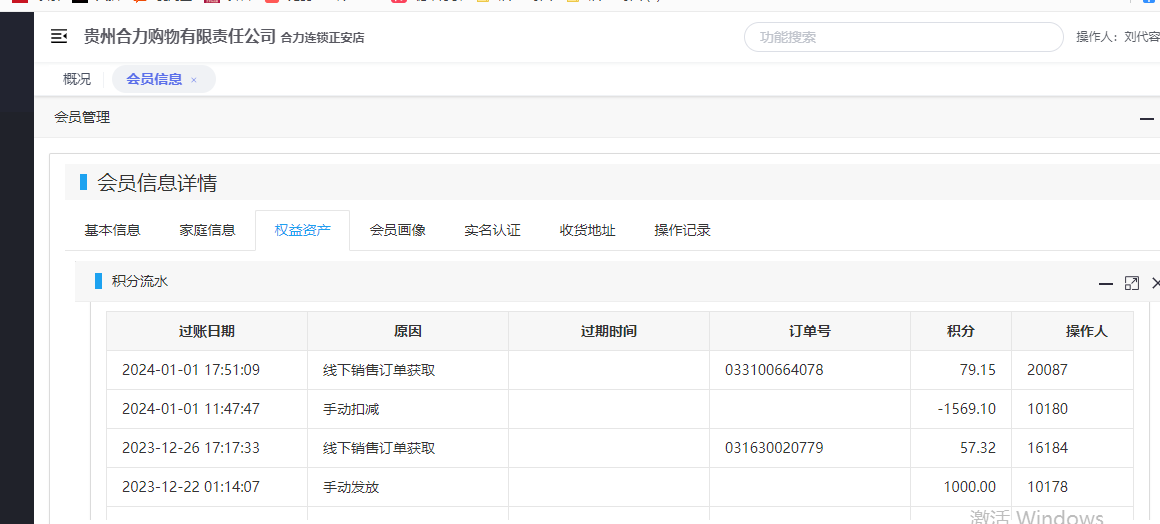The image size is (1160, 524).
Task: Switch to the 收货地址 tab
Action: pyautogui.click(x=587, y=230)
